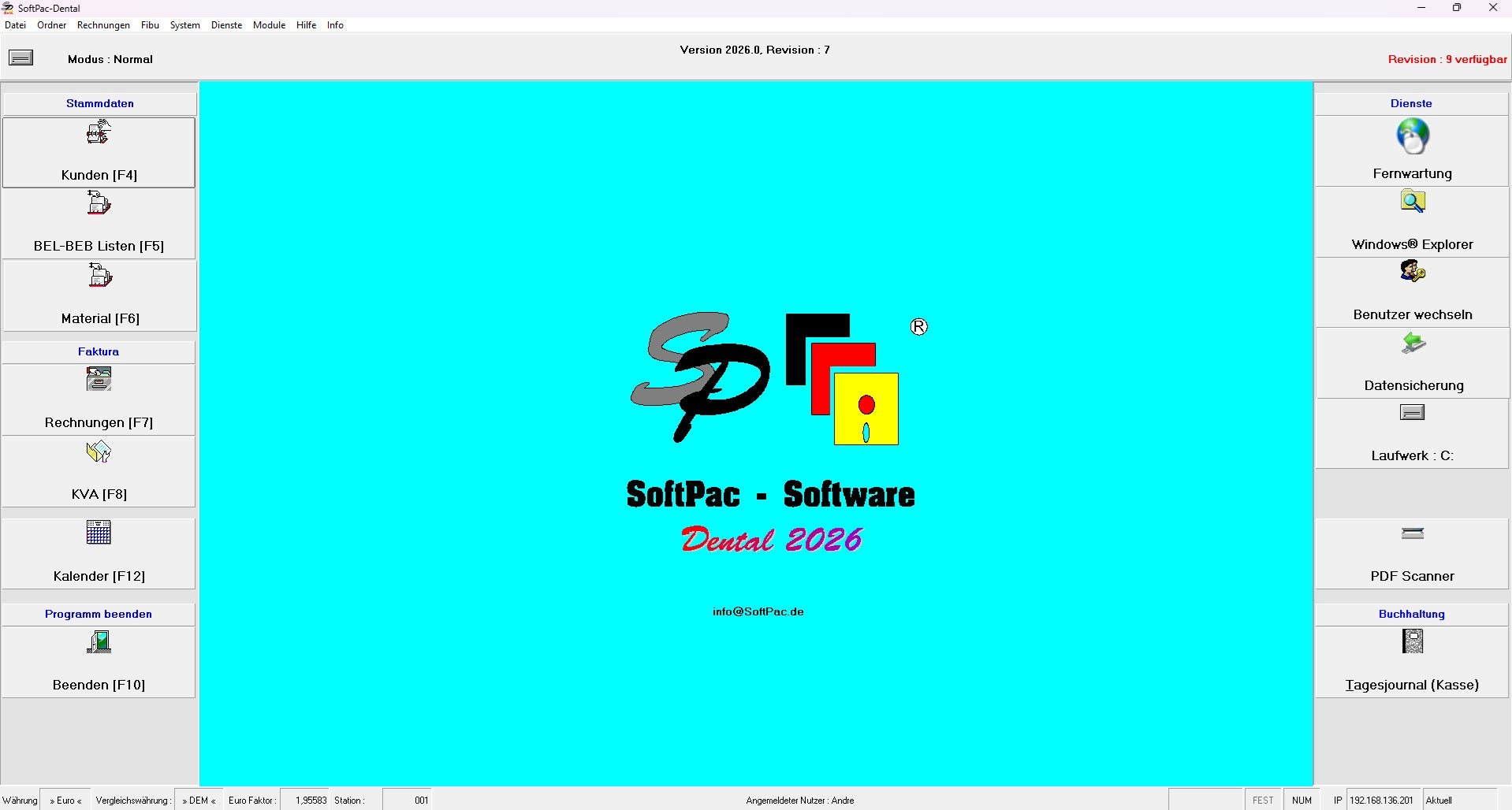Click the info@SoftPac.de email link

pyautogui.click(x=758, y=611)
